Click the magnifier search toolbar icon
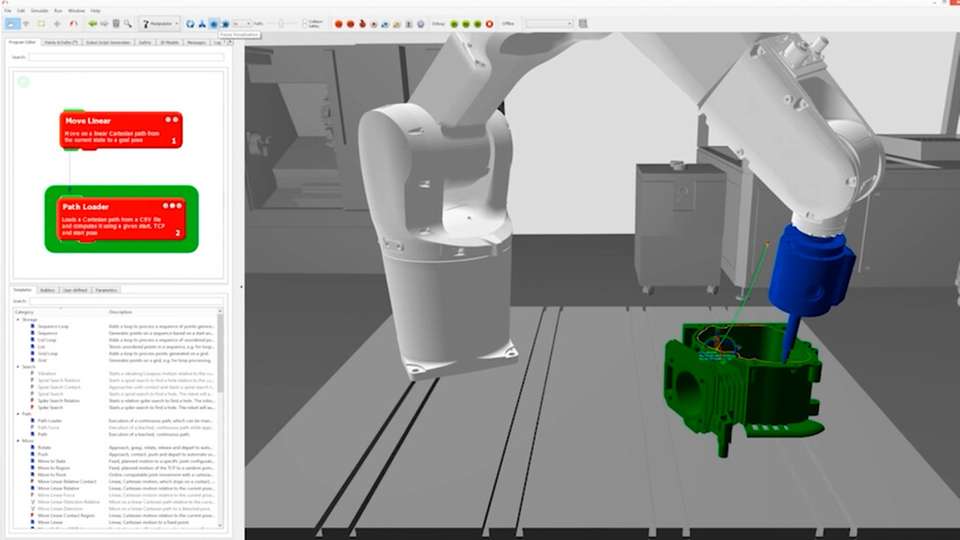960x540 pixels. [127, 24]
